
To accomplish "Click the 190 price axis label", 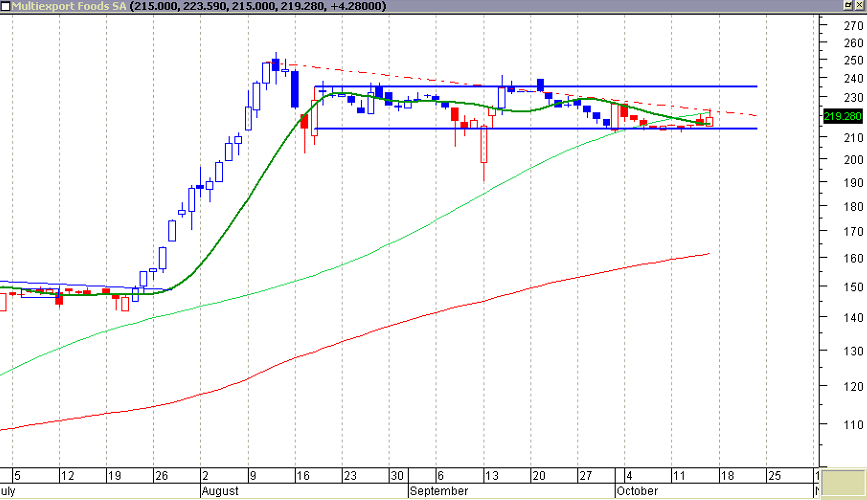I will point(854,183).
